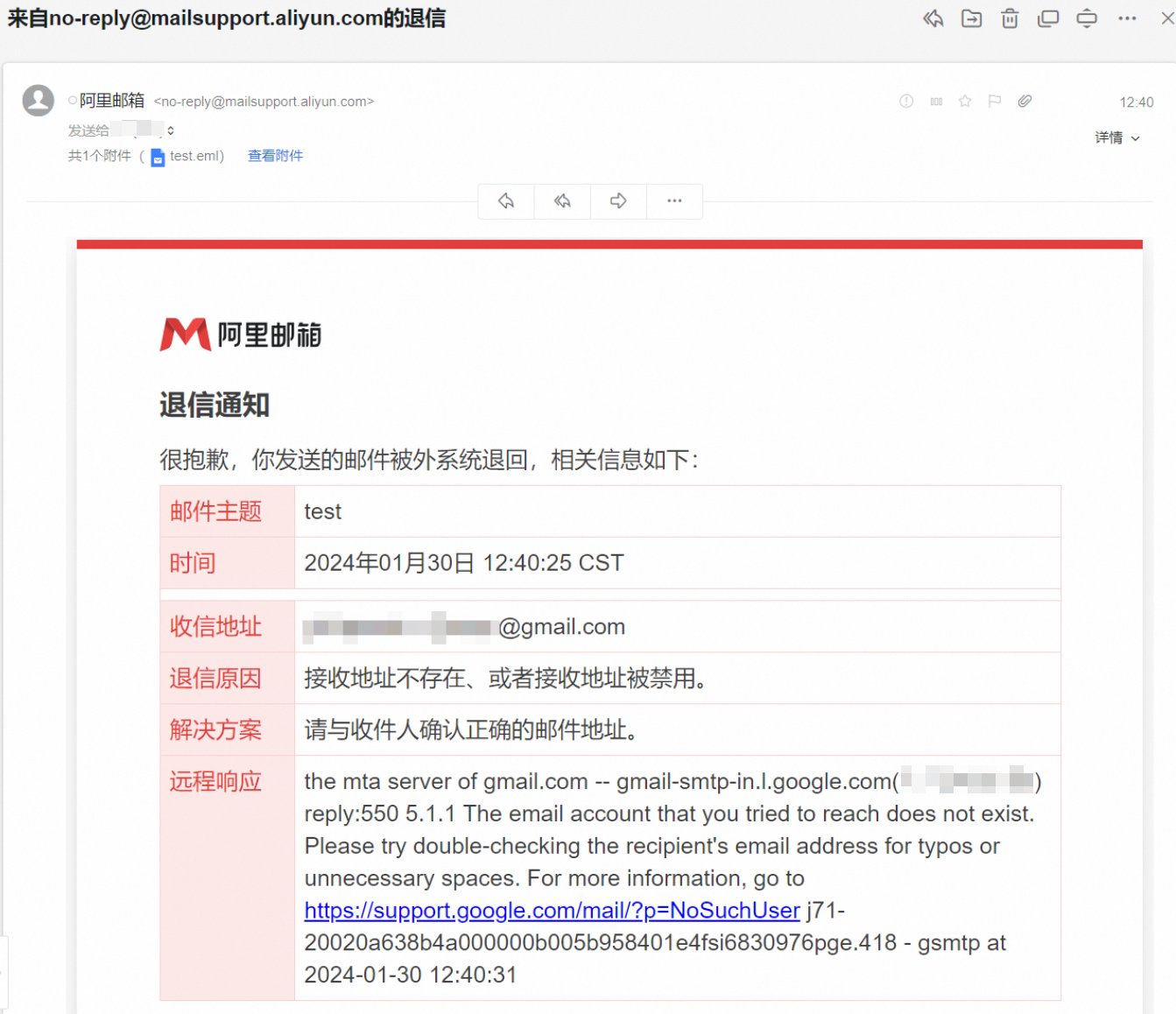Toggle the star on this email
The image size is (1176, 1014).
965,102
